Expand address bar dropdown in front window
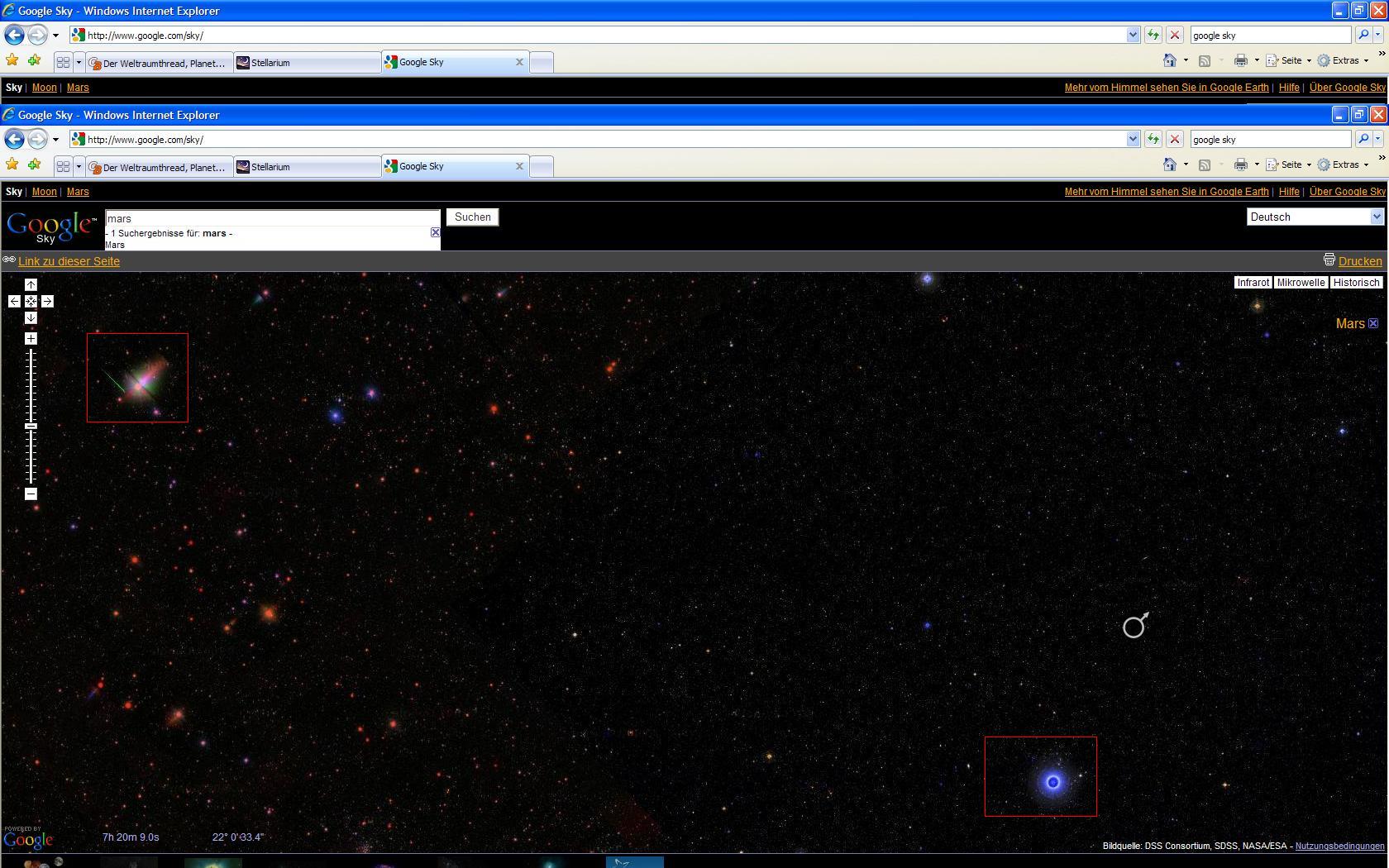The width and height of the screenshot is (1389, 868). tap(1133, 139)
